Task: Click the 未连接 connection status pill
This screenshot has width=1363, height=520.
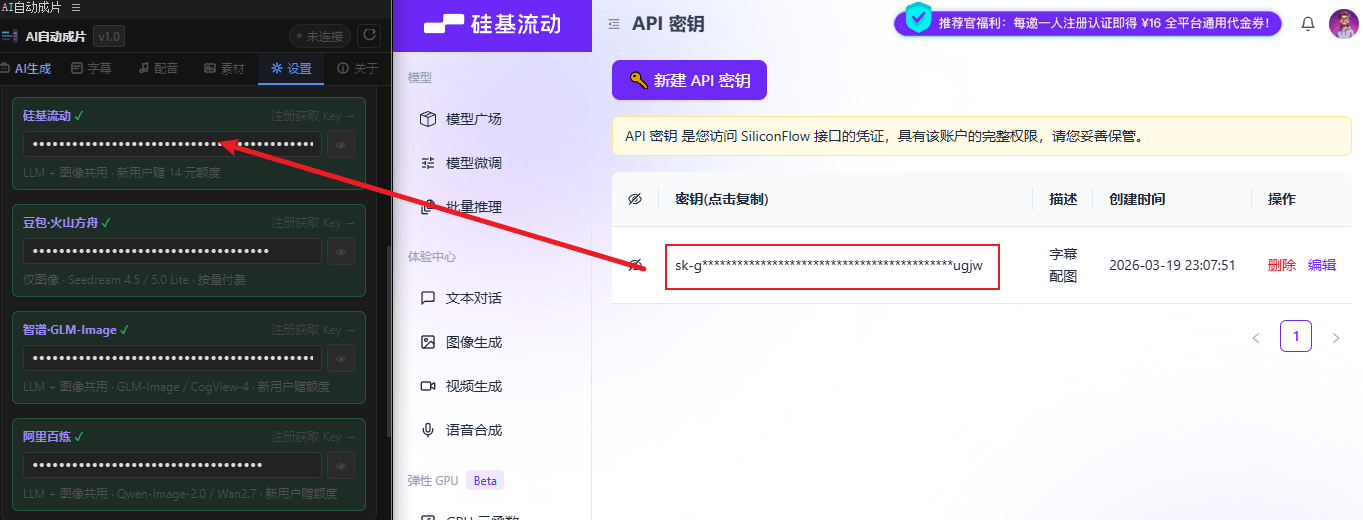Action: (320, 36)
